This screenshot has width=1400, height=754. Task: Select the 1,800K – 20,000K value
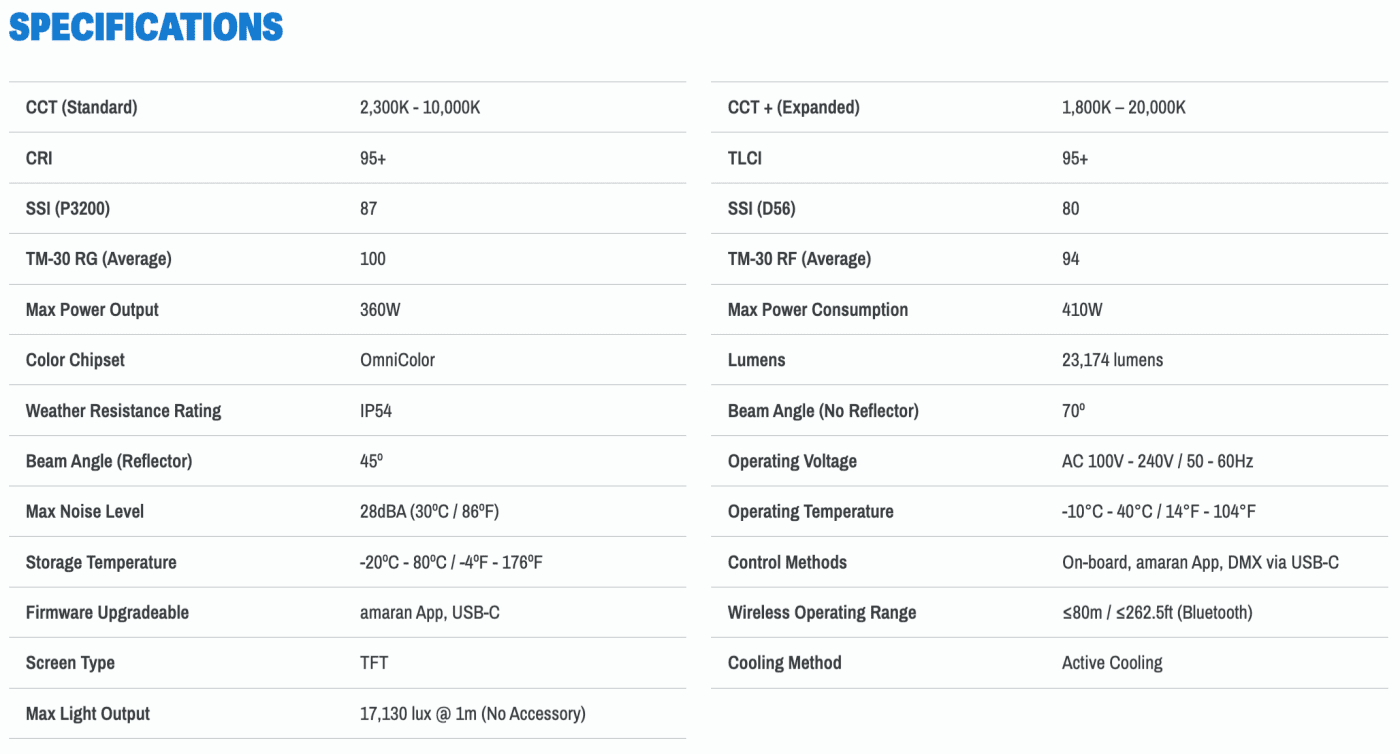[x=1123, y=107]
